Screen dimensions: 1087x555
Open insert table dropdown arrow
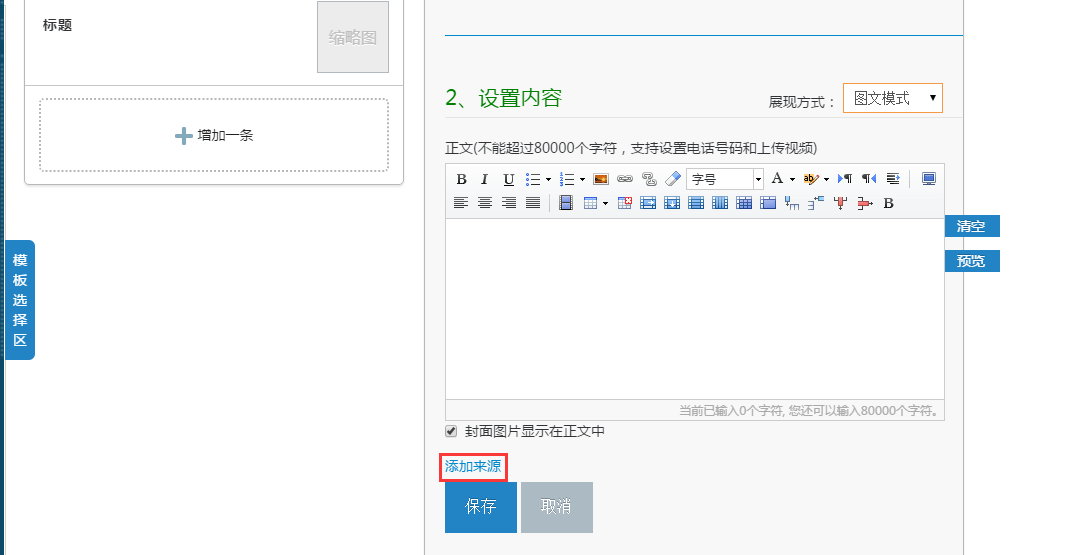[x=606, y=203]
